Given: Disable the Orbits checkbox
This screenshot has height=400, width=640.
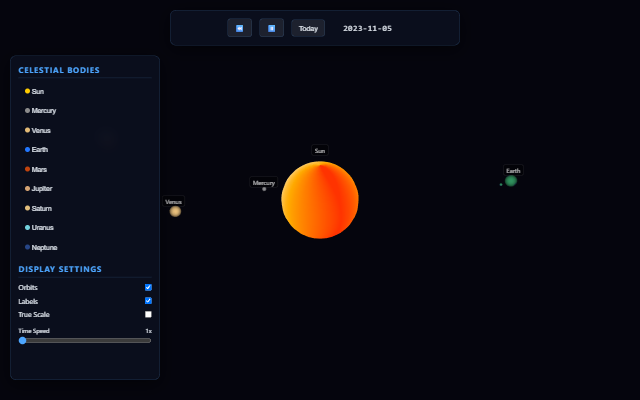Looking at the screenshot, I should click(x=148, y=287).
